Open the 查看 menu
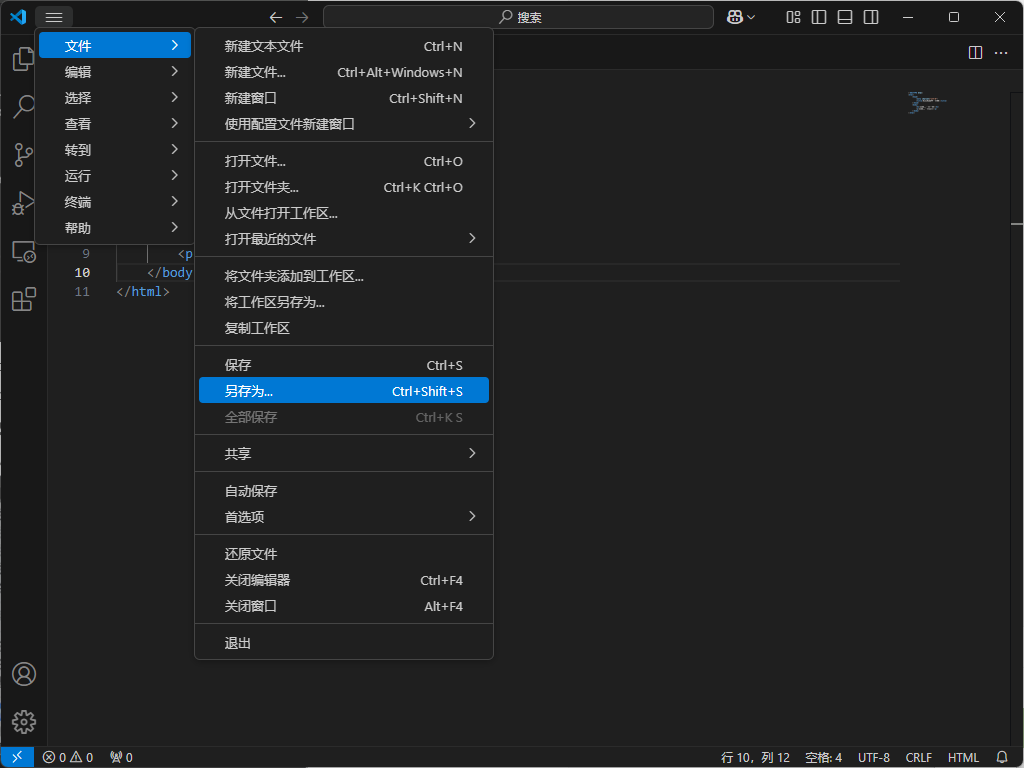 pyautogui.click(x=115, y=124)
